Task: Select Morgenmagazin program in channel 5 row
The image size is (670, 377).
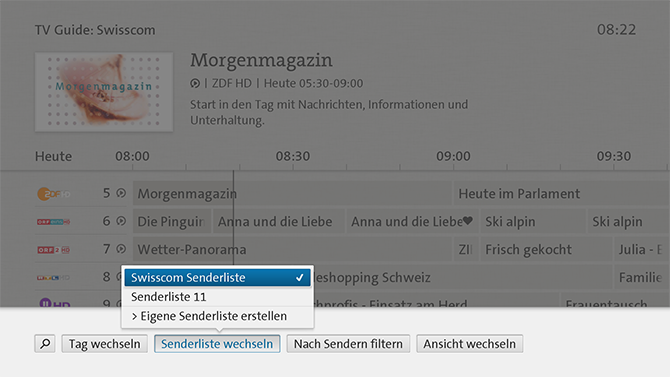Action: 292,194
